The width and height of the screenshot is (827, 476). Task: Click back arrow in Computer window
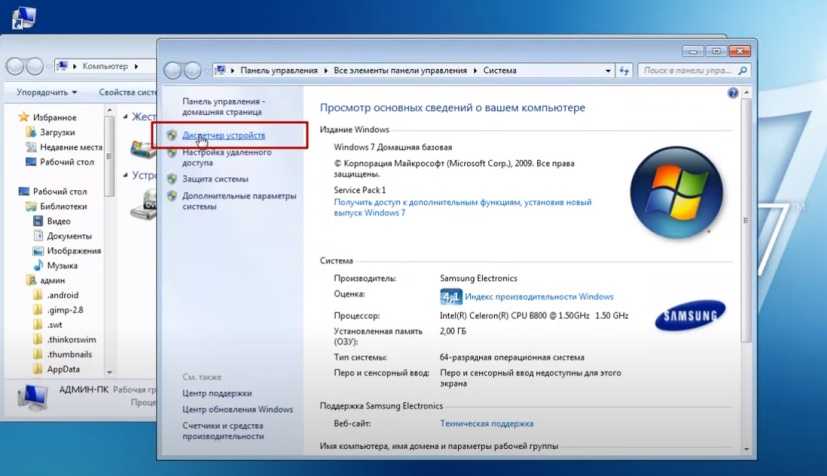(15, 66)
